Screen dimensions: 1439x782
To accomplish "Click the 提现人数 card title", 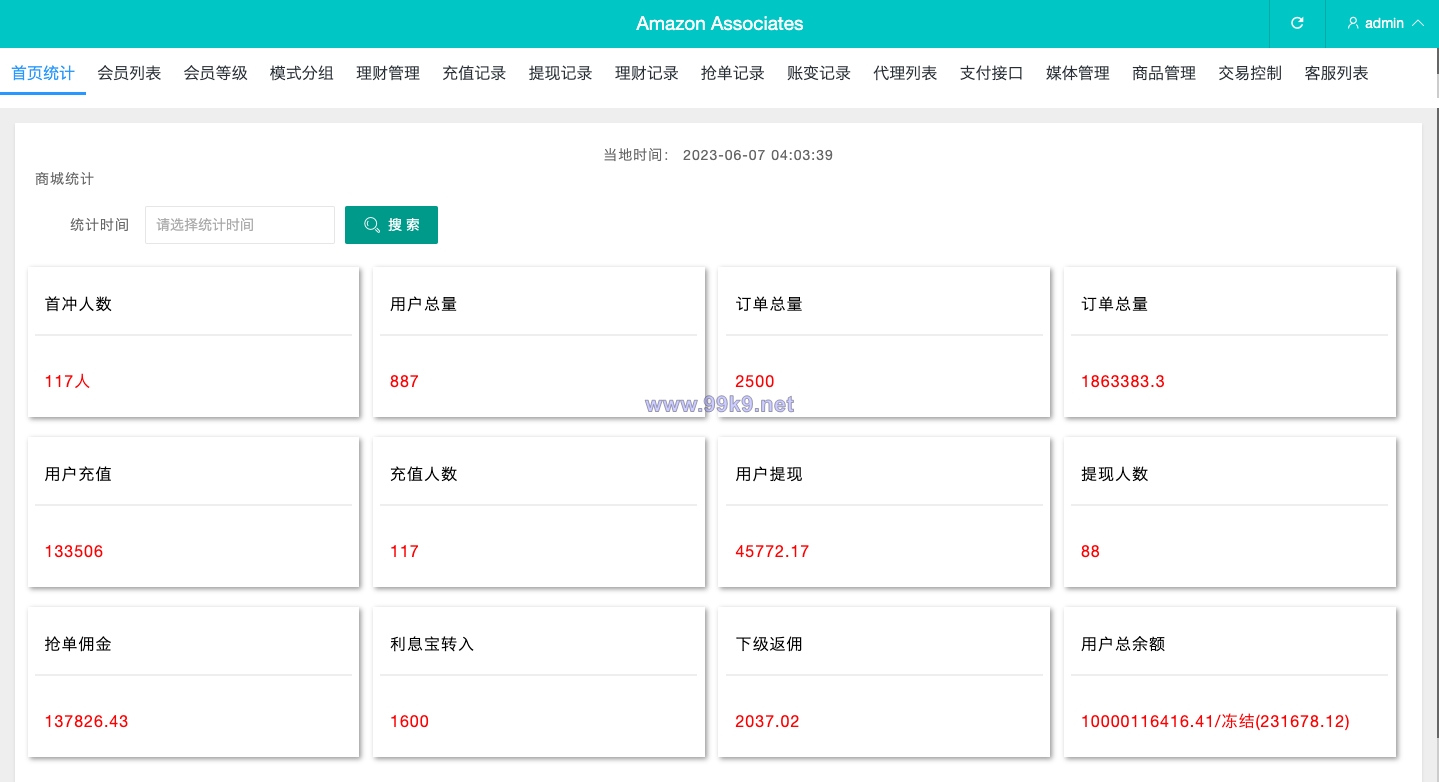I will [x=1114, y=474].
